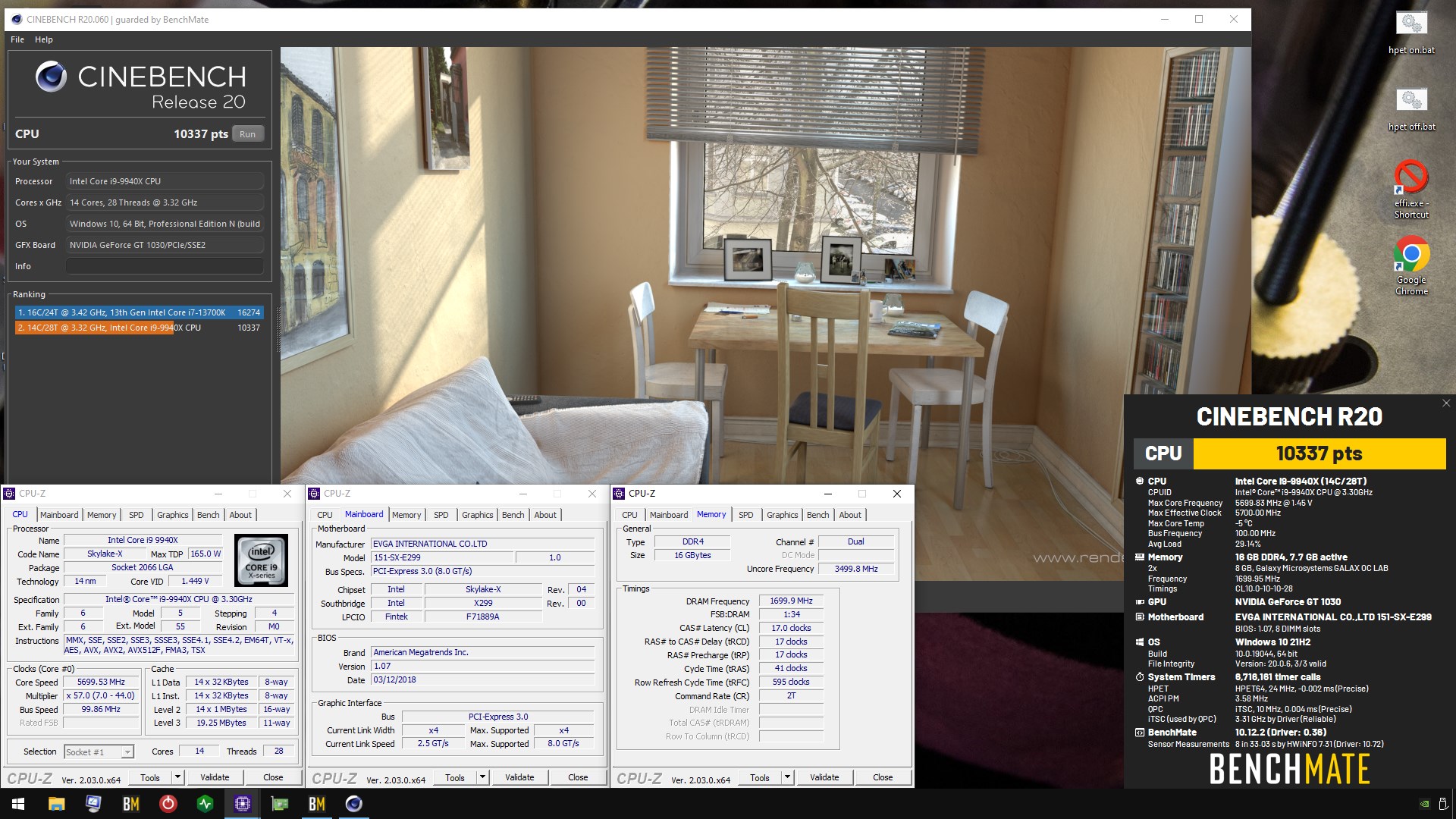The width and height of the screenshot is (1456, 819).
Task: Click the Cinebench logo sphere icon
Action: click(x=51, y=77)
